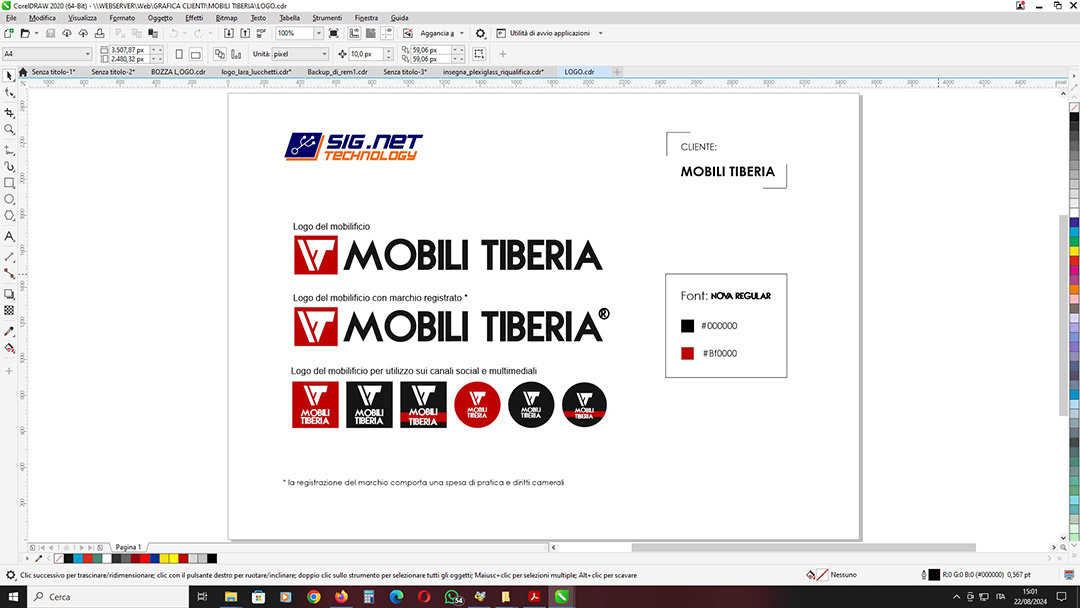
Task: Select the Interactive Fill tool
Action: (x=9, y=348)
